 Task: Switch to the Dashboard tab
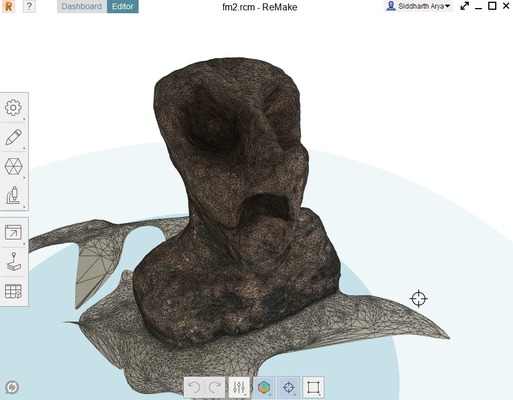[82, 6]
